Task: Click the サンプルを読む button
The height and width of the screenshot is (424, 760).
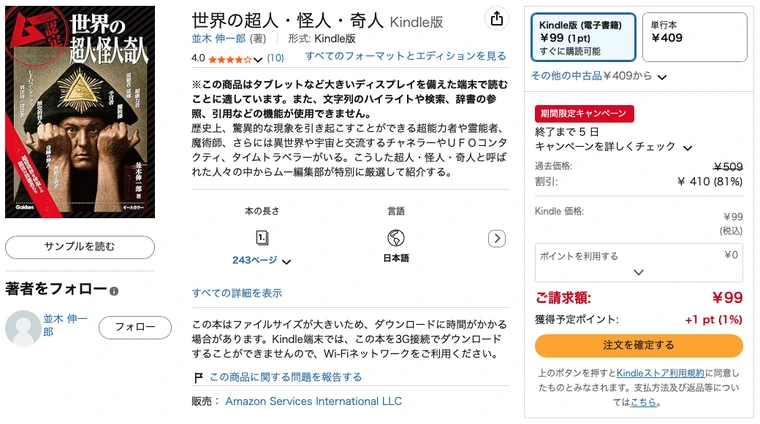Action: pos(80,247)
